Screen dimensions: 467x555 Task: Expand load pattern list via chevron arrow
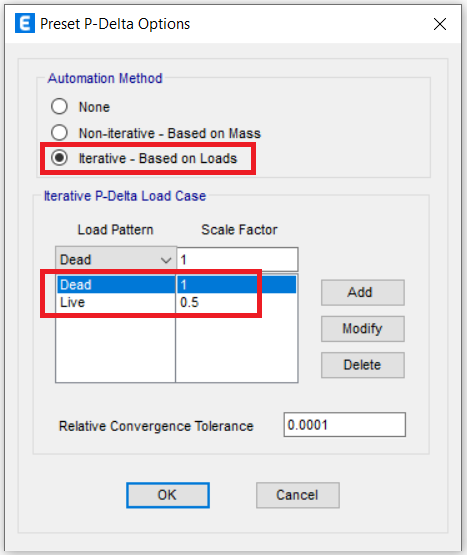tap(166, 260)
